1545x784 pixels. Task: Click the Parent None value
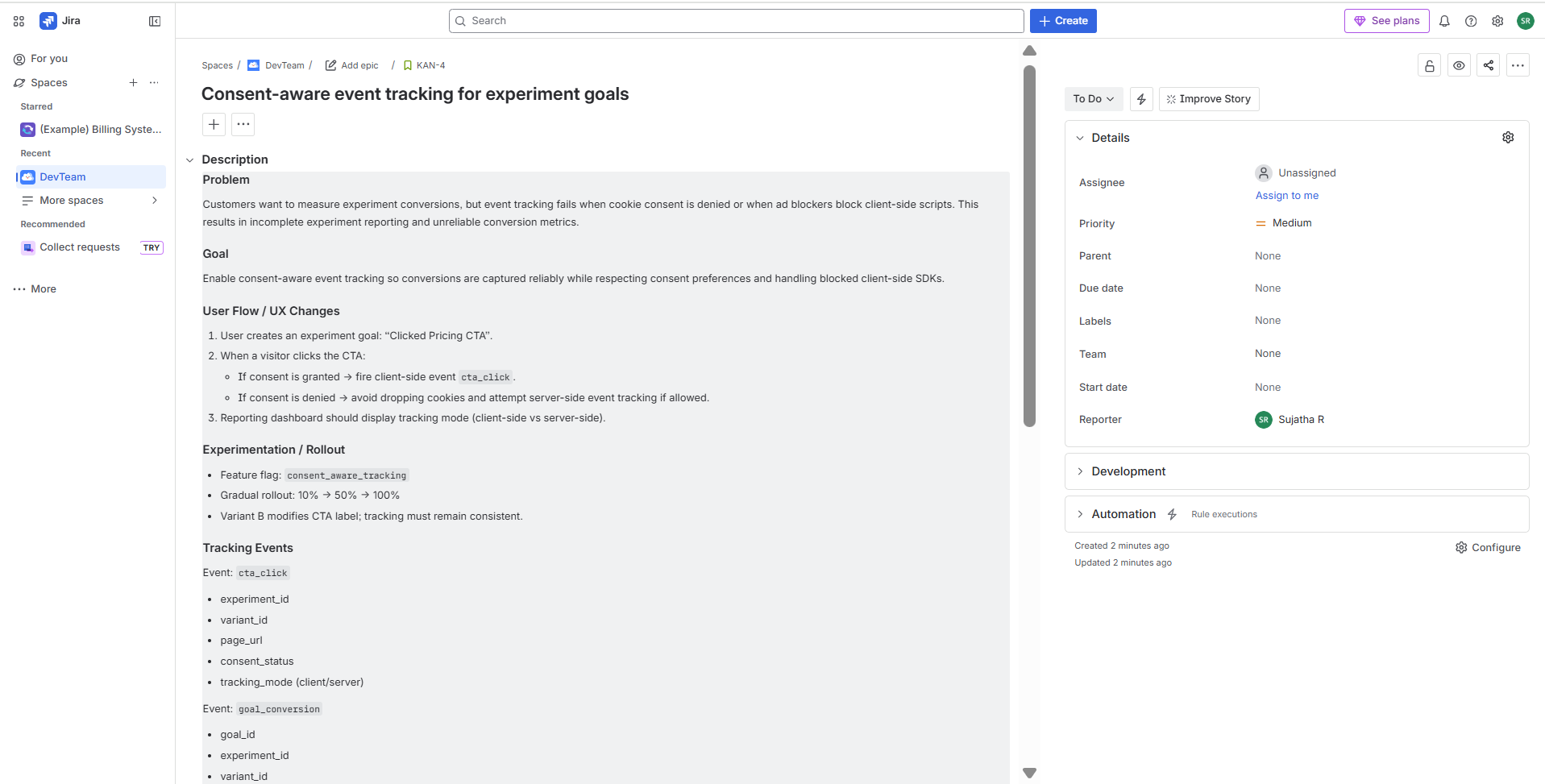1268,256
